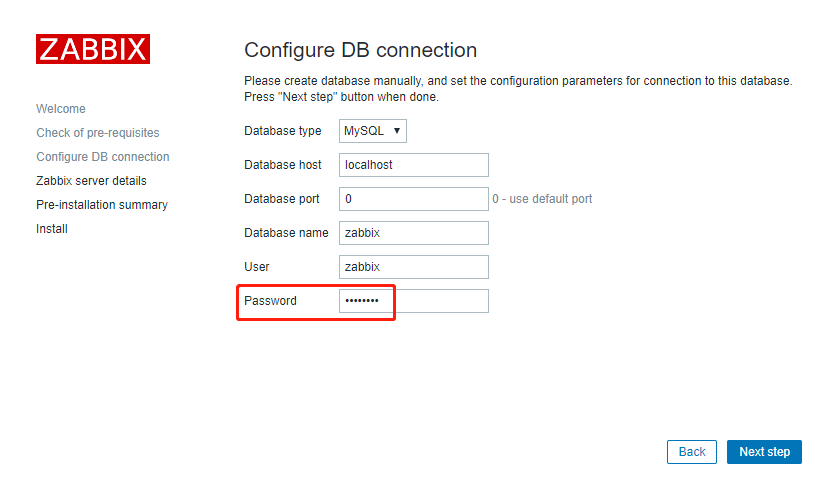
Task: Focus the Database host field
Action: click(x=414, y=165)
